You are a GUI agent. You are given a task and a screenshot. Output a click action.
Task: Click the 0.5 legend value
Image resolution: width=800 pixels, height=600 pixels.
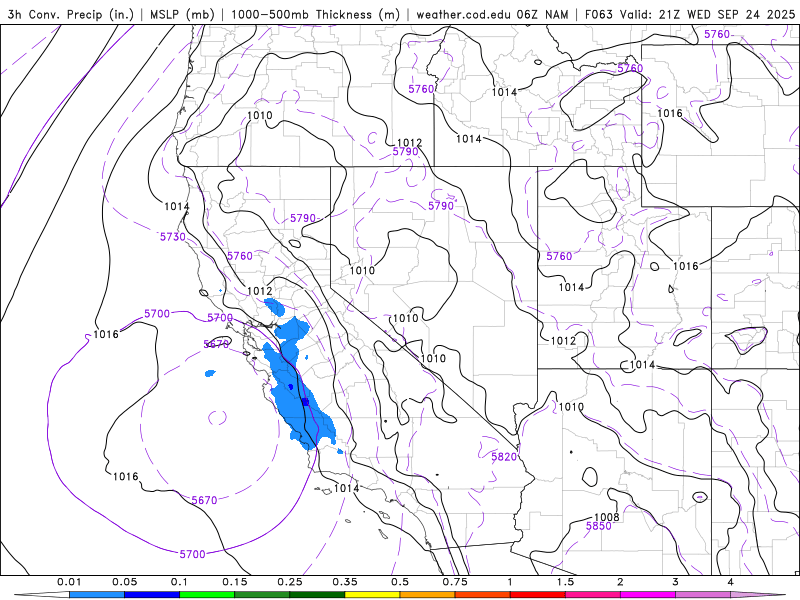pyautogui.click(x=400, y=582)
